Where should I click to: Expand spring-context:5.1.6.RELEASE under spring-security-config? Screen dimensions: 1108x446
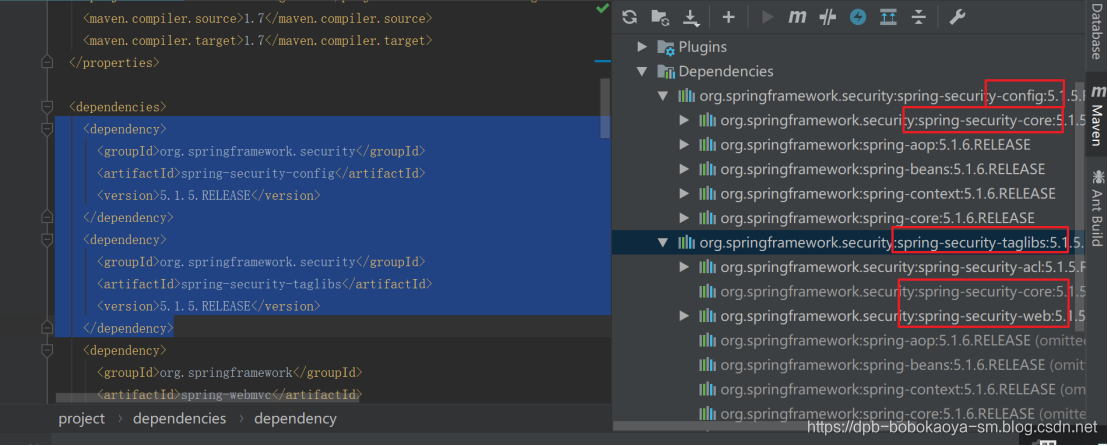coord(684,194)
